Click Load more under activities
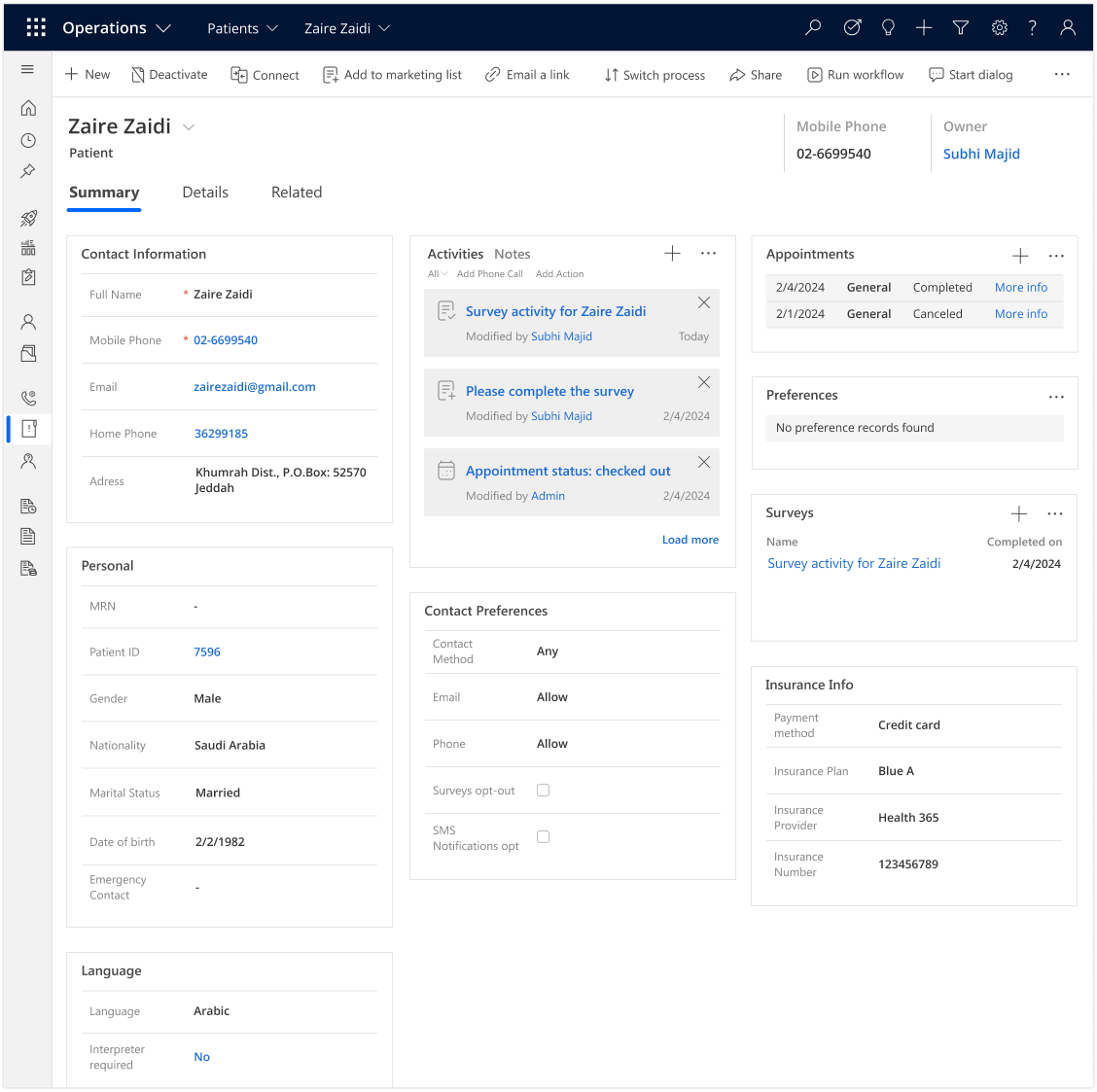 pos(690,540)
